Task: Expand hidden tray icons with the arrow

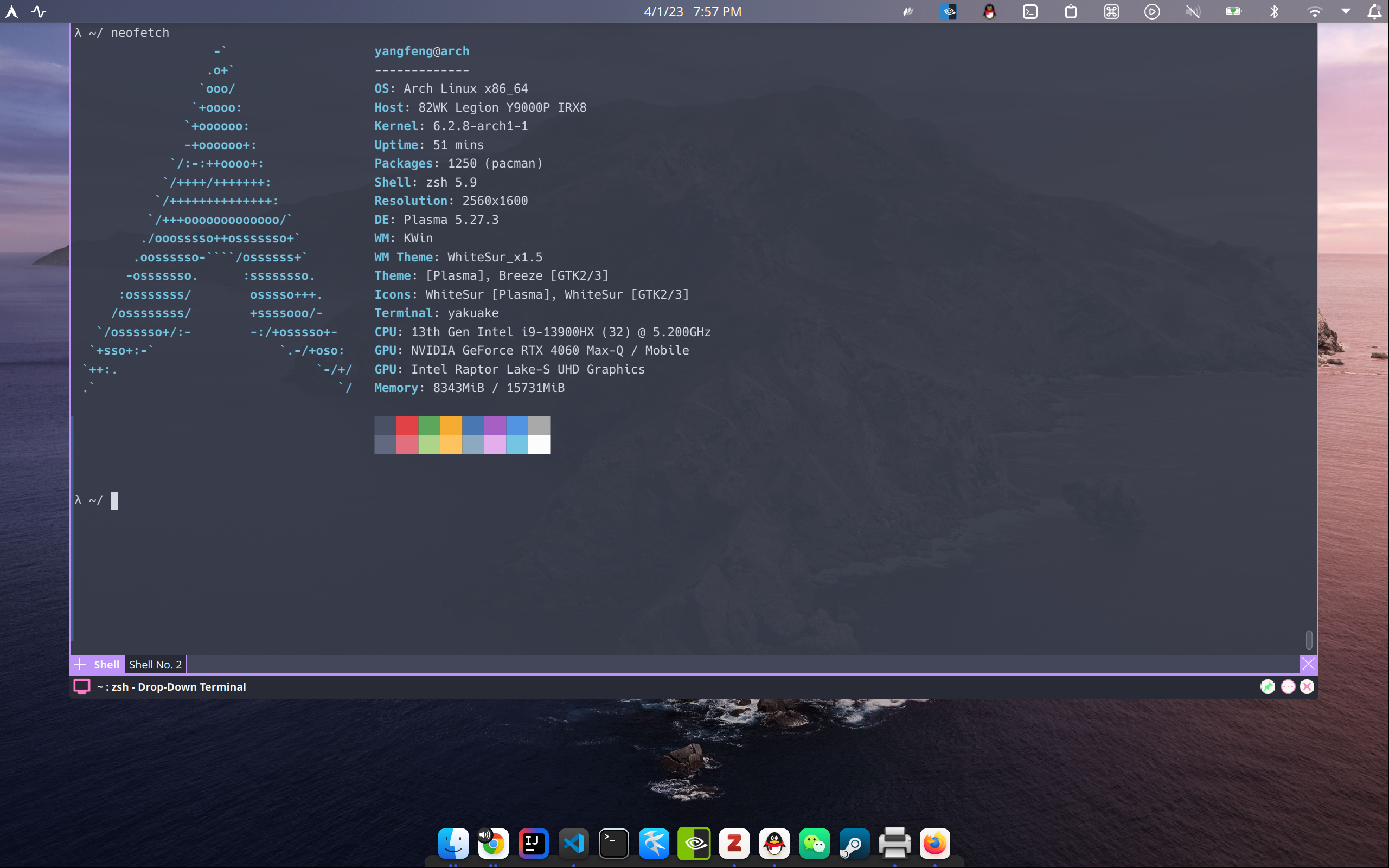Action: coord(1346,11)
